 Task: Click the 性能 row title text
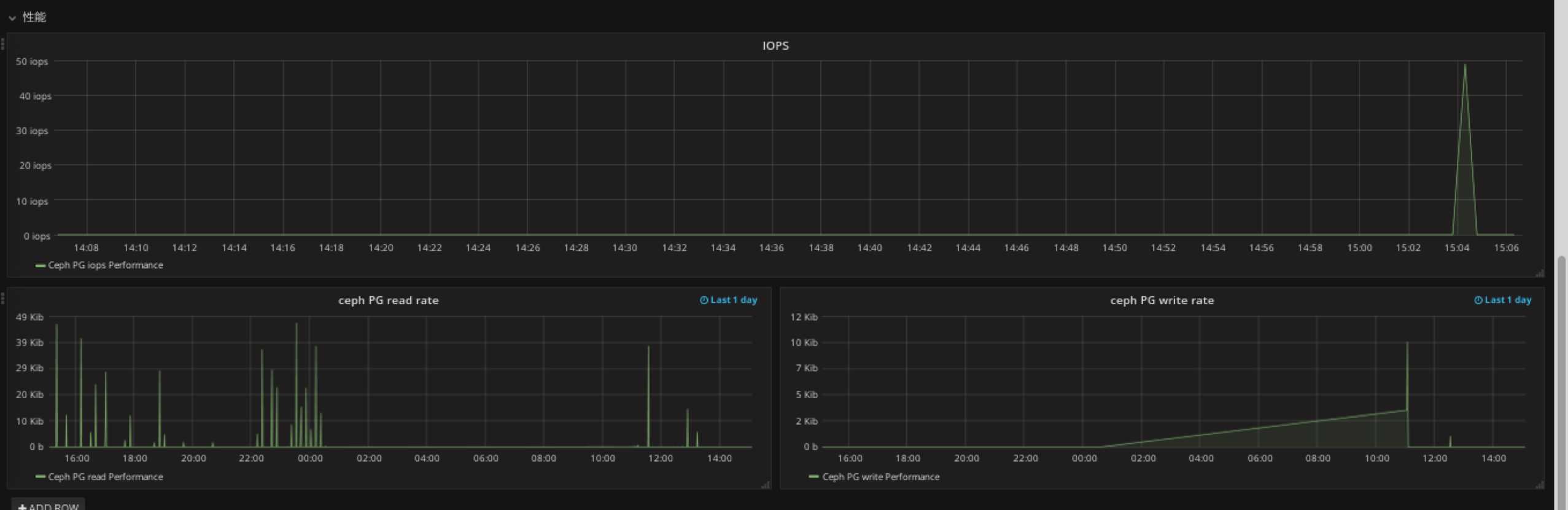click(34, 17)
